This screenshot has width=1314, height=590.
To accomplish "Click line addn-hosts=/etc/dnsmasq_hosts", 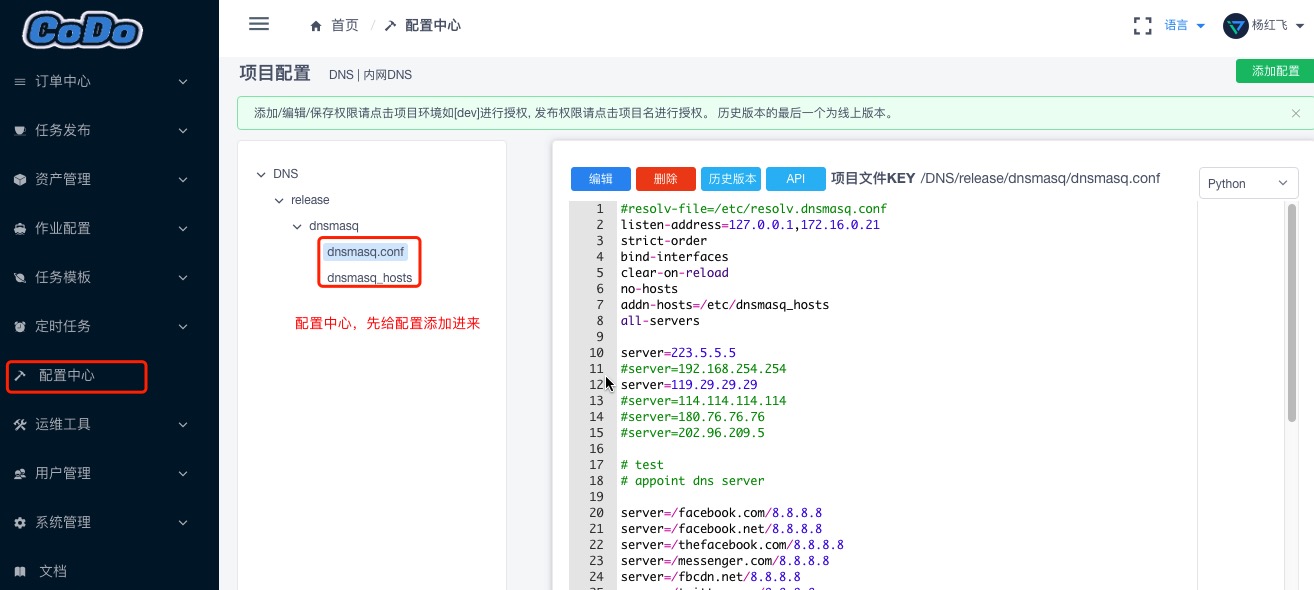I will click(725, 305).
